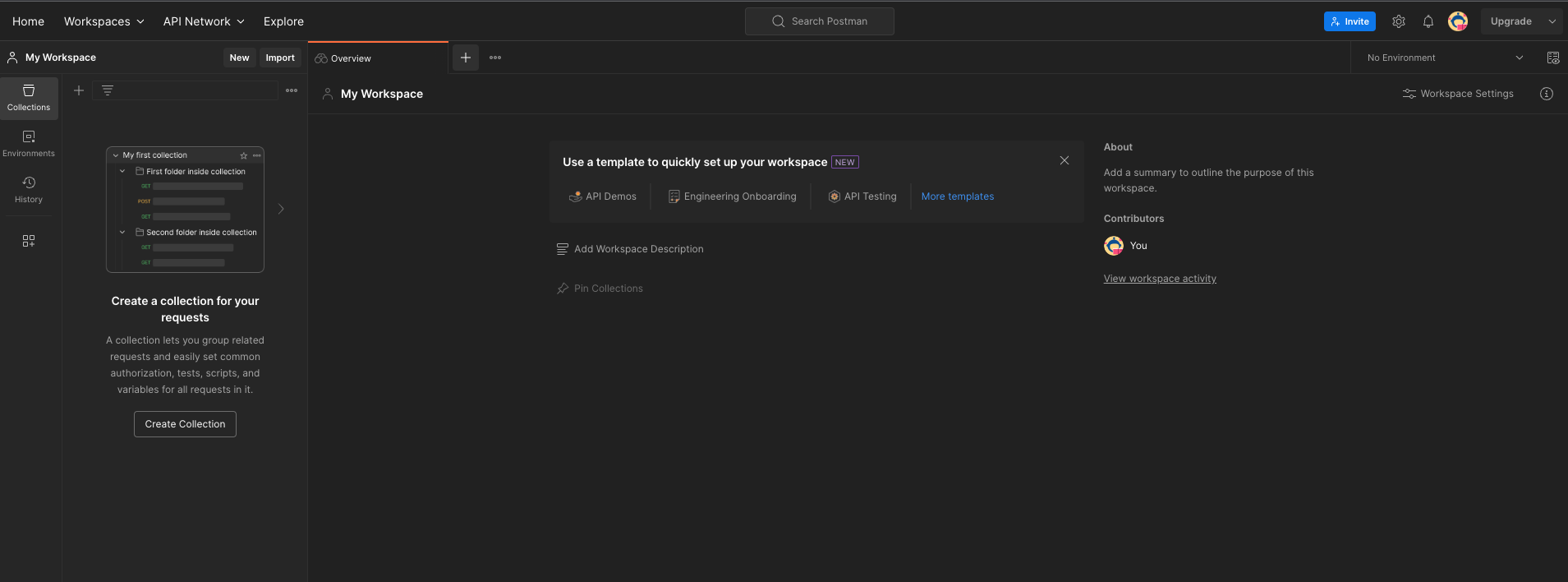This screenshot has height=582, width=1568.
Task: Click the API Demos template icon
Action: point(576,196)
